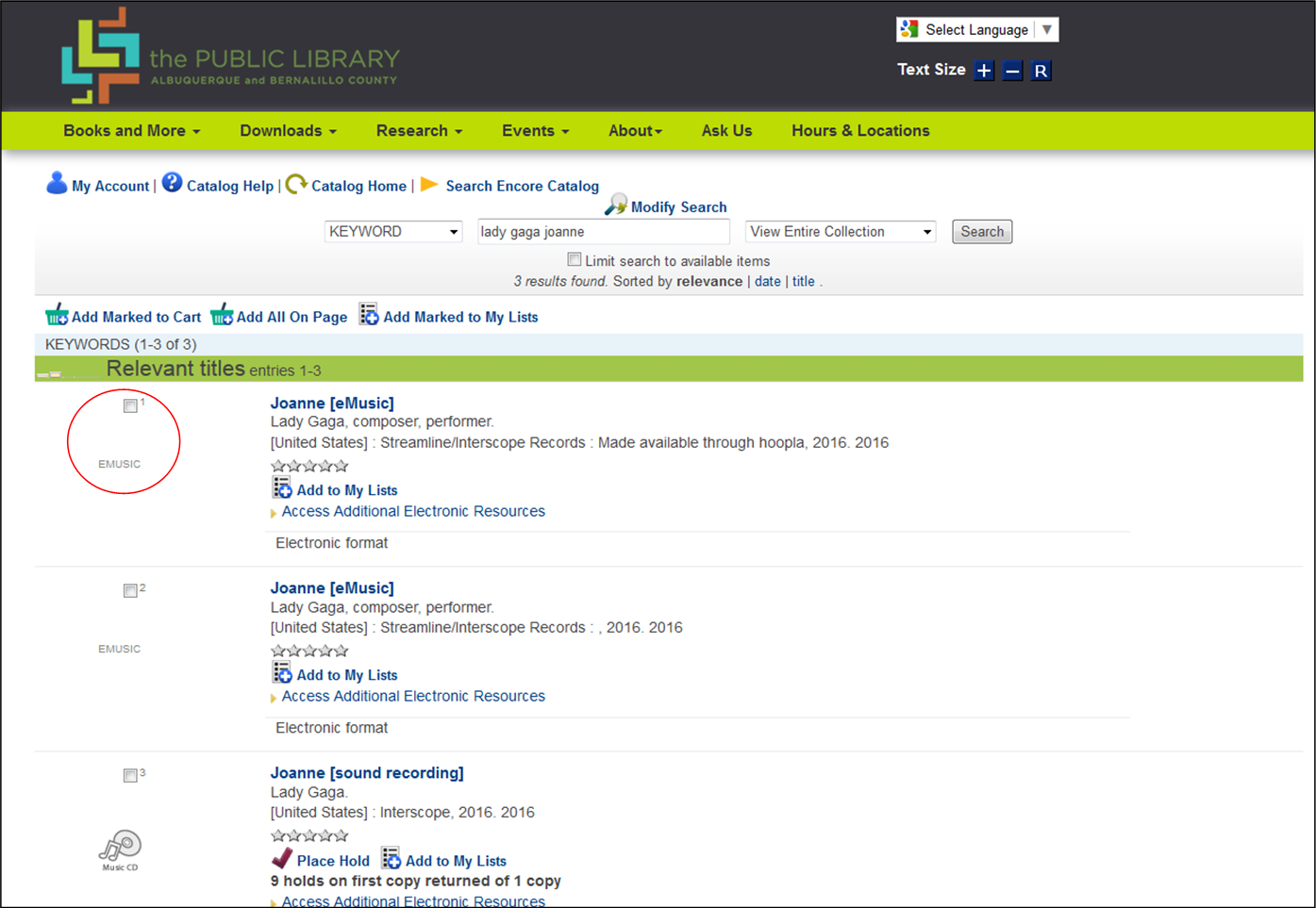Click the My Account link
This screenshot has height=908, width=1316.
pyautogui.click(x=110, y=187)
